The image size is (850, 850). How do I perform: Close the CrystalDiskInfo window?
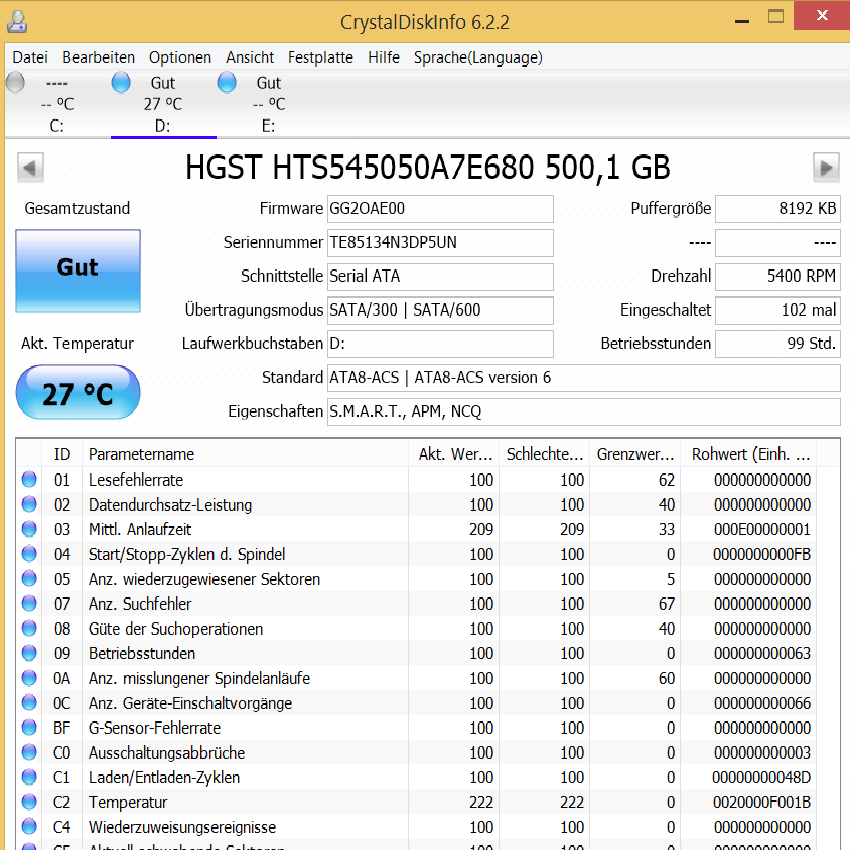[x=822, y=15]
